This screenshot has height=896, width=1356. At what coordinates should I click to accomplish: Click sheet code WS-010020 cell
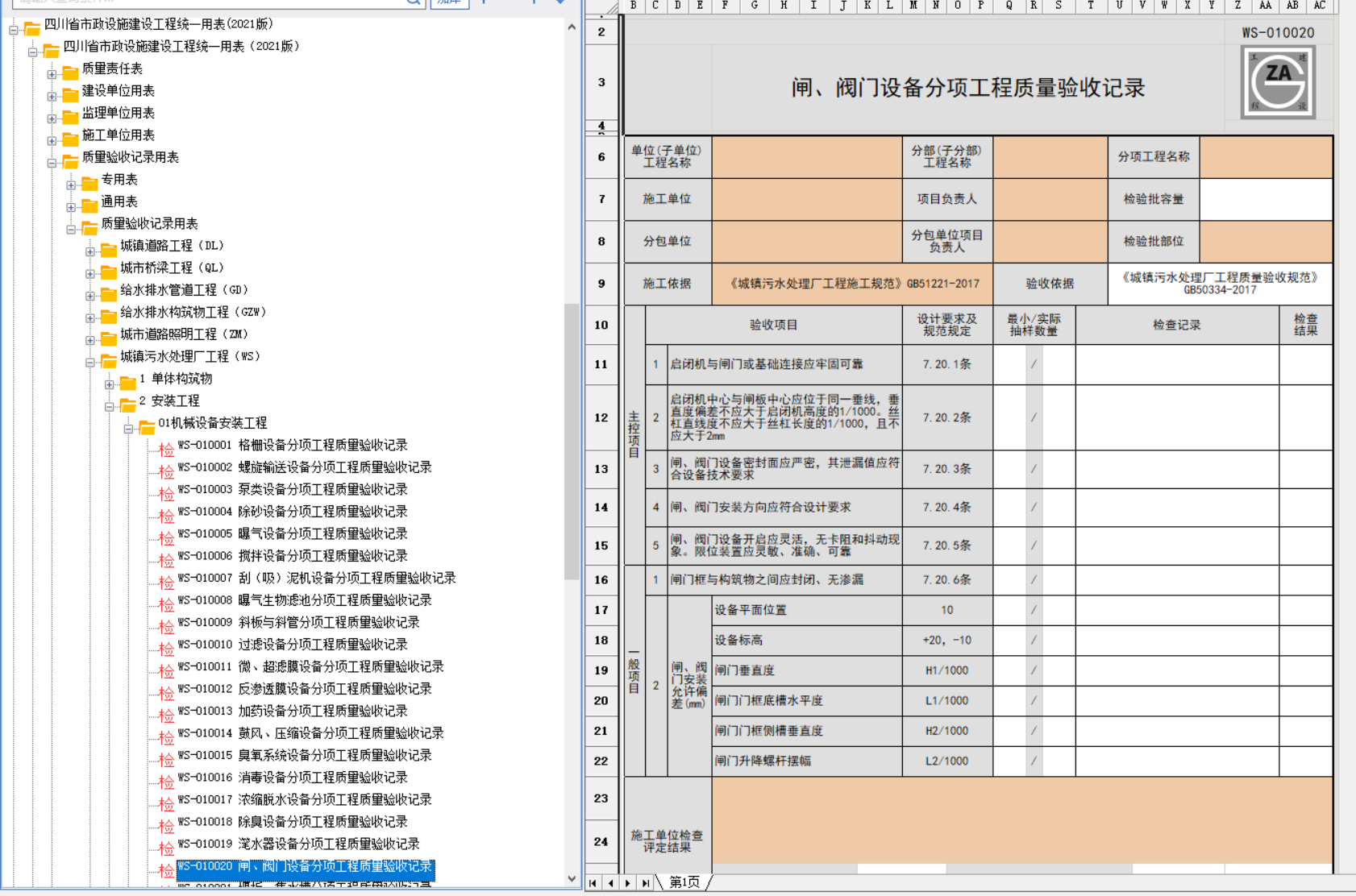point(1278,33)
